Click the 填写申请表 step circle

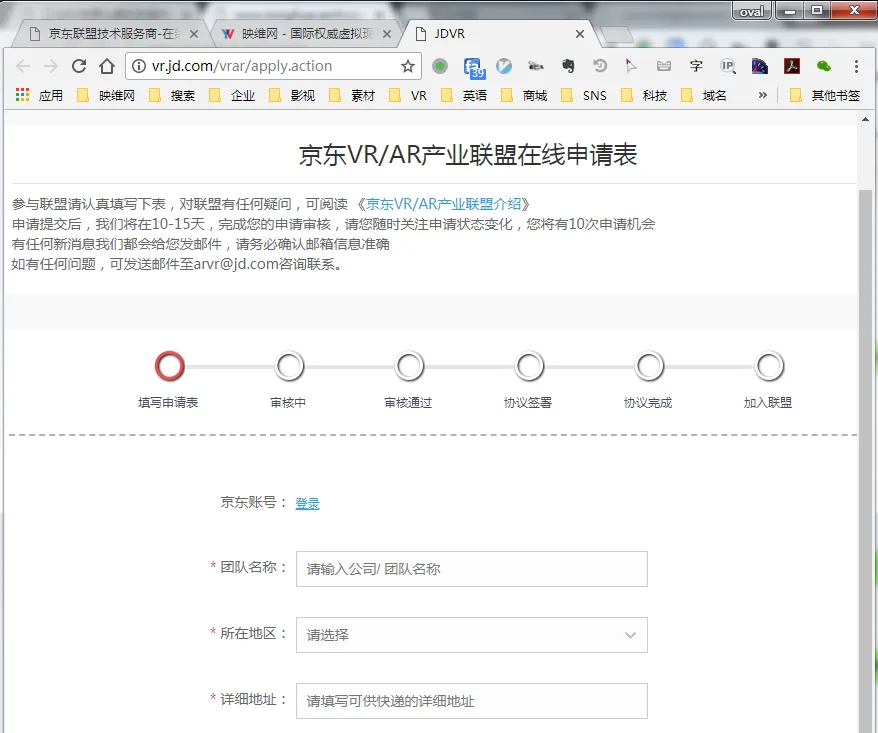[169, 366]
